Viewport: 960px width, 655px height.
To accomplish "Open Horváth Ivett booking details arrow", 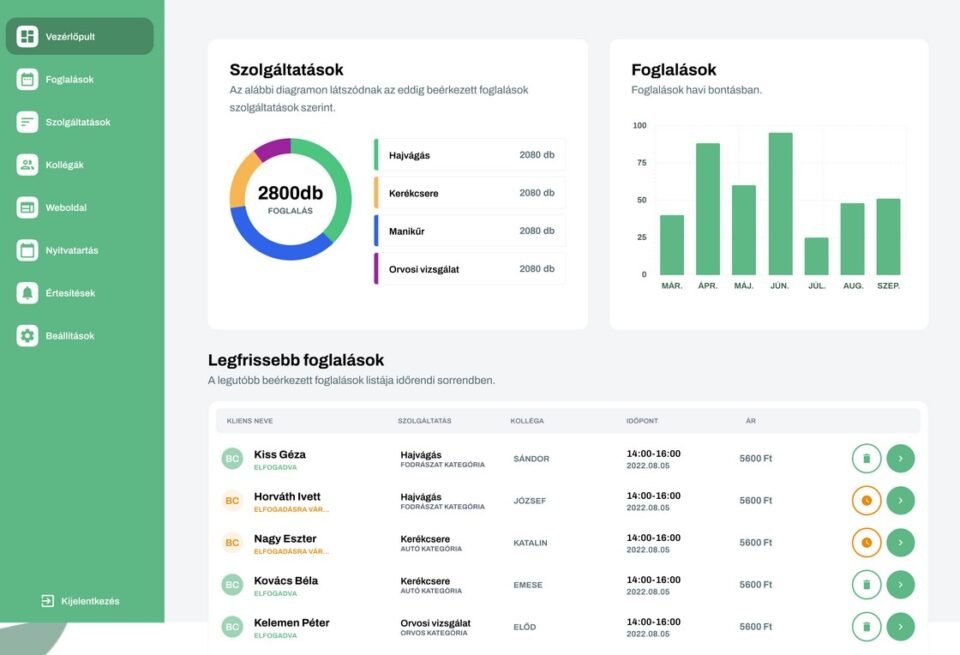I will pos(900,501).
